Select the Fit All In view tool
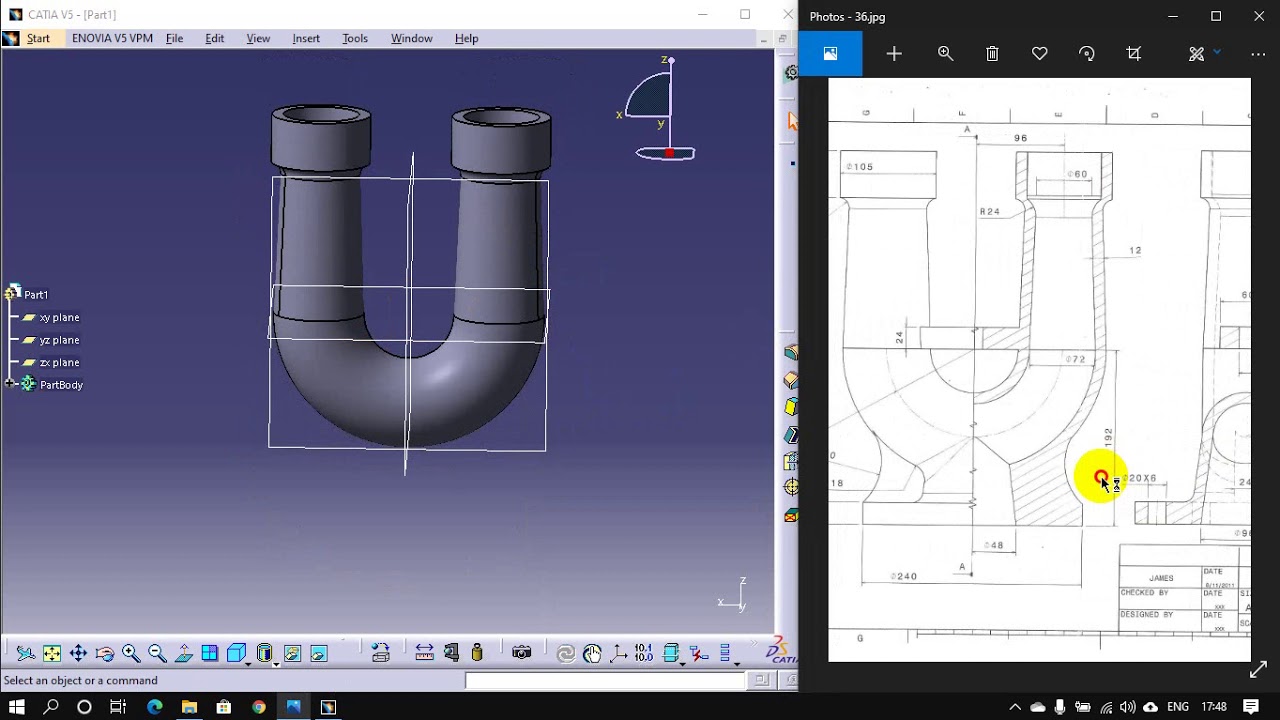1280x720 pixels. [52, 653]
